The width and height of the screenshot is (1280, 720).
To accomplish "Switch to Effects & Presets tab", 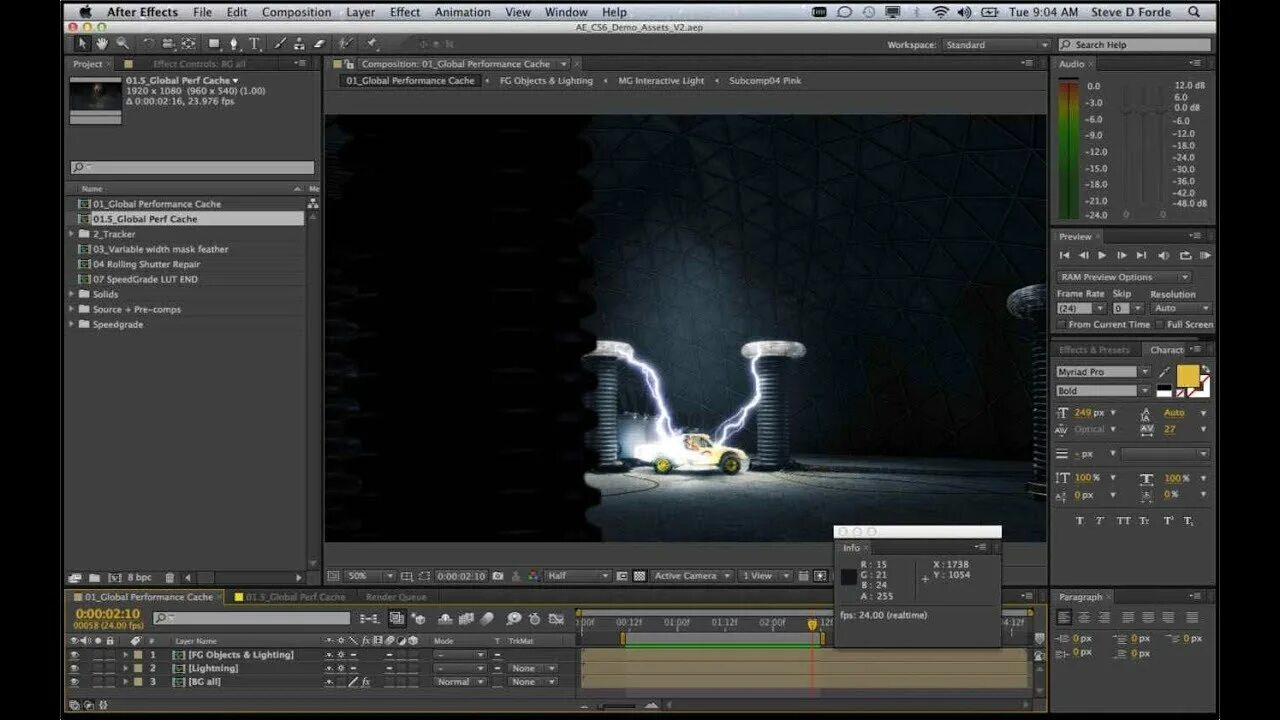I will click(1094, 350).
